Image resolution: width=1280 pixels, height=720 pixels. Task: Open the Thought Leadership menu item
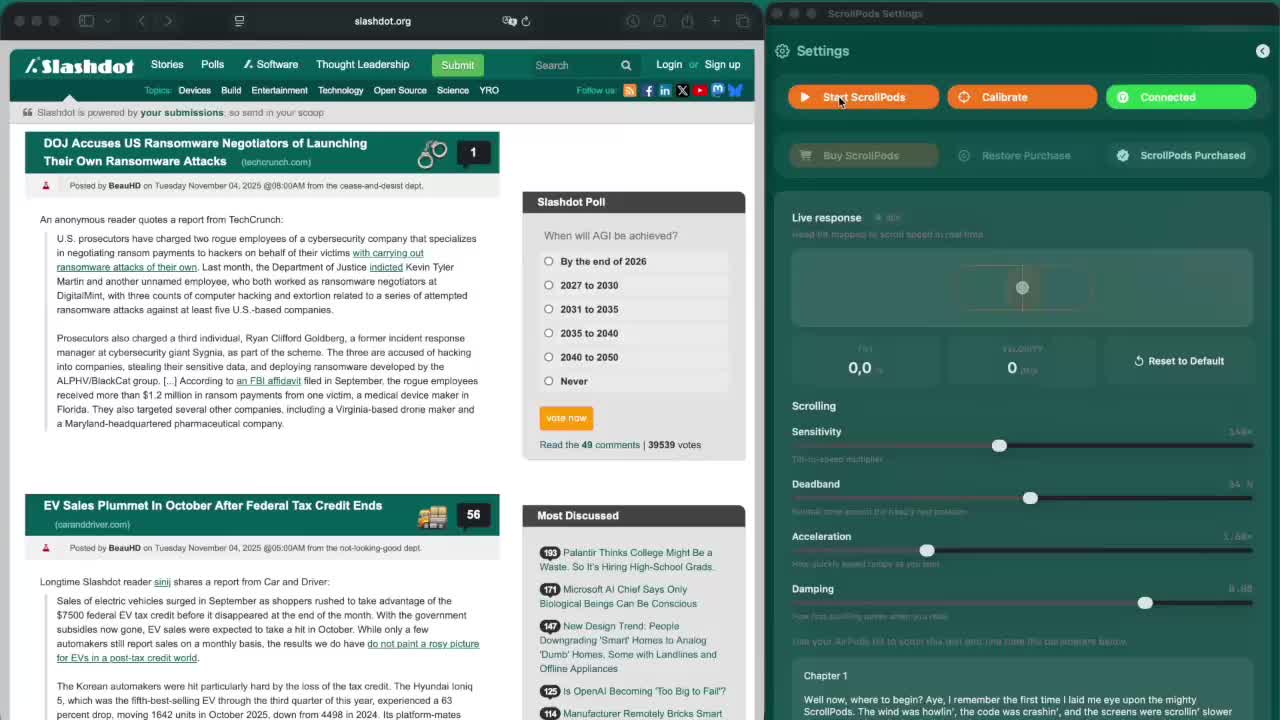362,64
